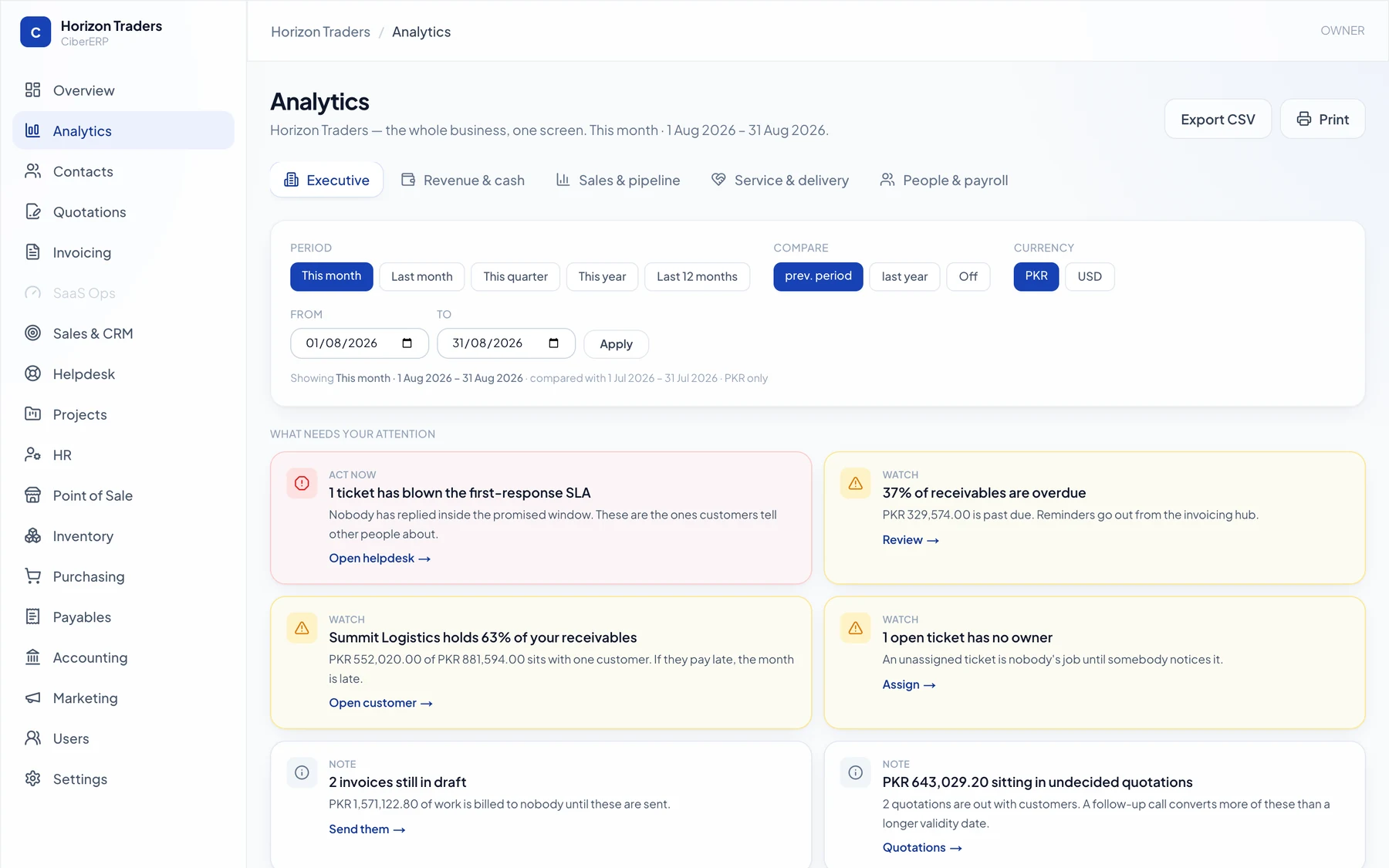Select the Last 12 months period
The width and height of the screenshot is (1389, 868).
697,276
